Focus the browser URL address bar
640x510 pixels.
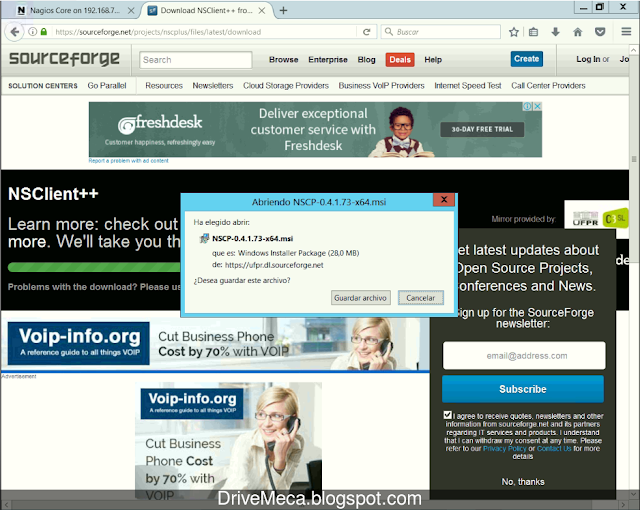[204, 32]
